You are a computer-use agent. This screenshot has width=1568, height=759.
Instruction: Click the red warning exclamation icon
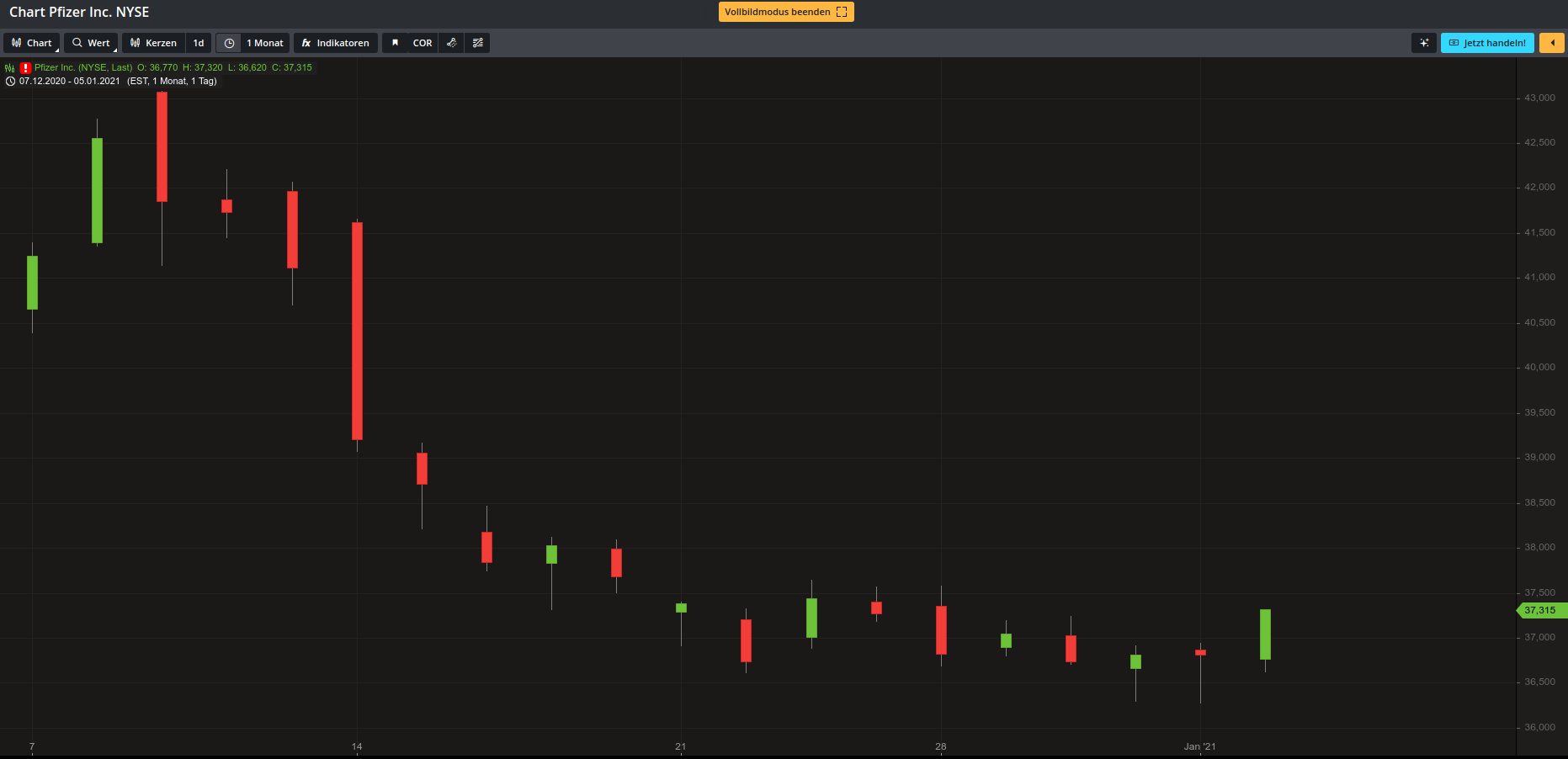(26, 68)
